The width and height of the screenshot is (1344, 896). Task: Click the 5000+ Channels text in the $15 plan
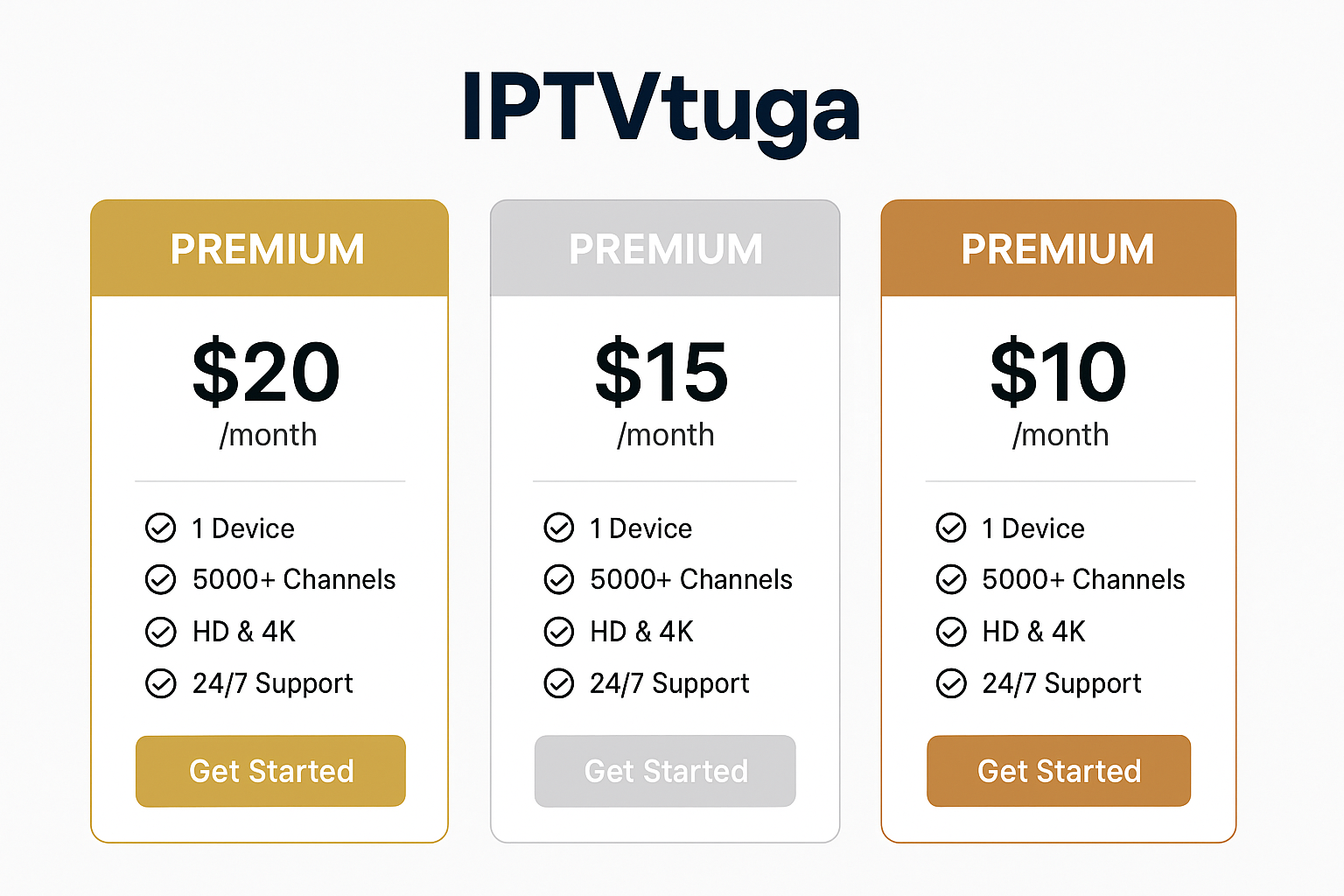click(691, 579)
